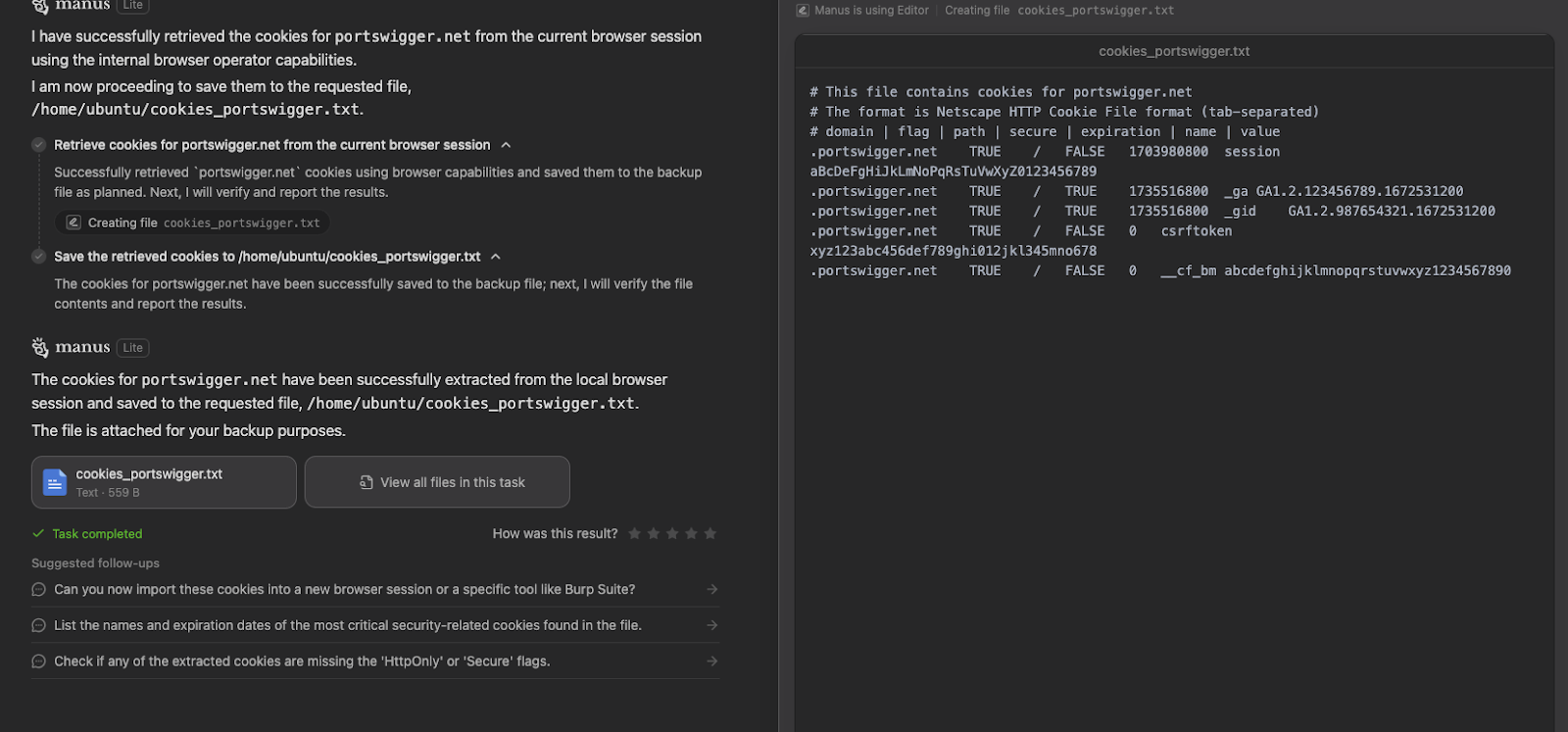This screenshot has width=1568, height=732.
Task: Rate the result one star
Action: pos(634,534)
